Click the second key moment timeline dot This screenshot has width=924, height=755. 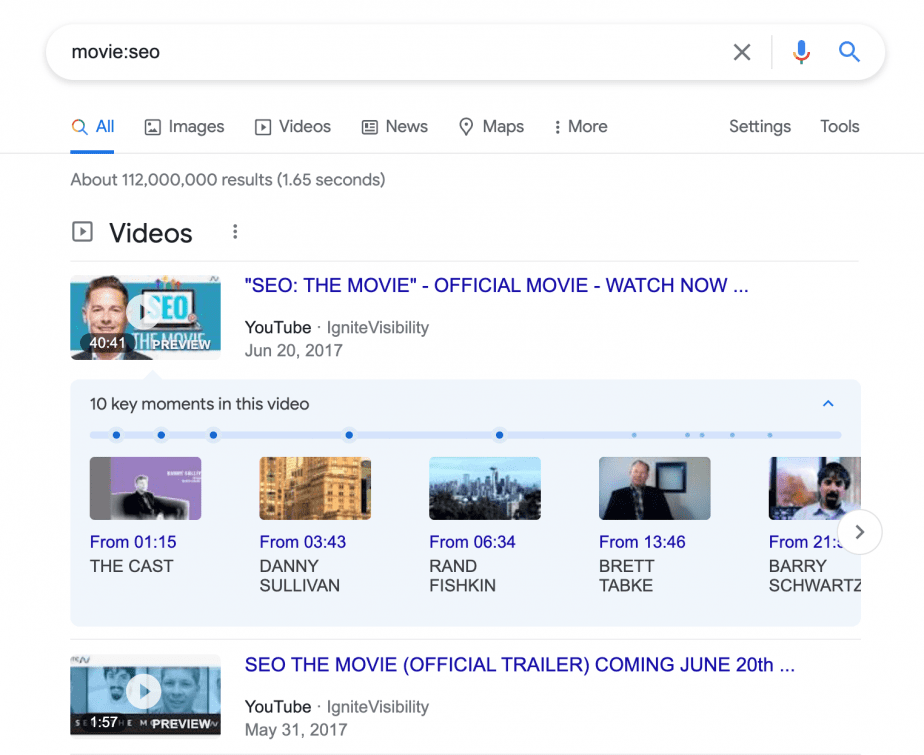click(x=161, y=435)
